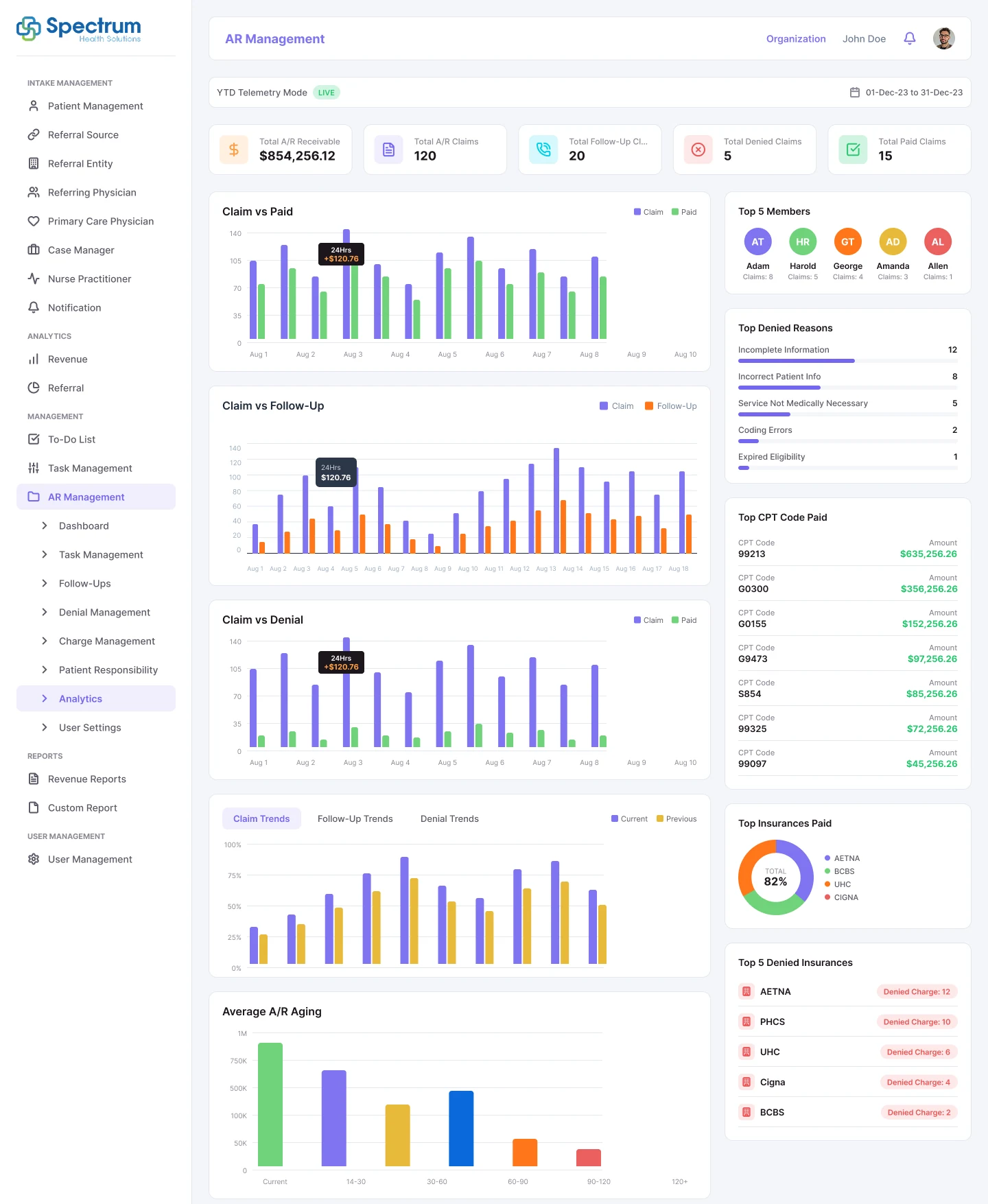The height and width of the screenshot is (1204, 988).
Task: Click the LIVE telemetry badge
Action: pos(327,93)
